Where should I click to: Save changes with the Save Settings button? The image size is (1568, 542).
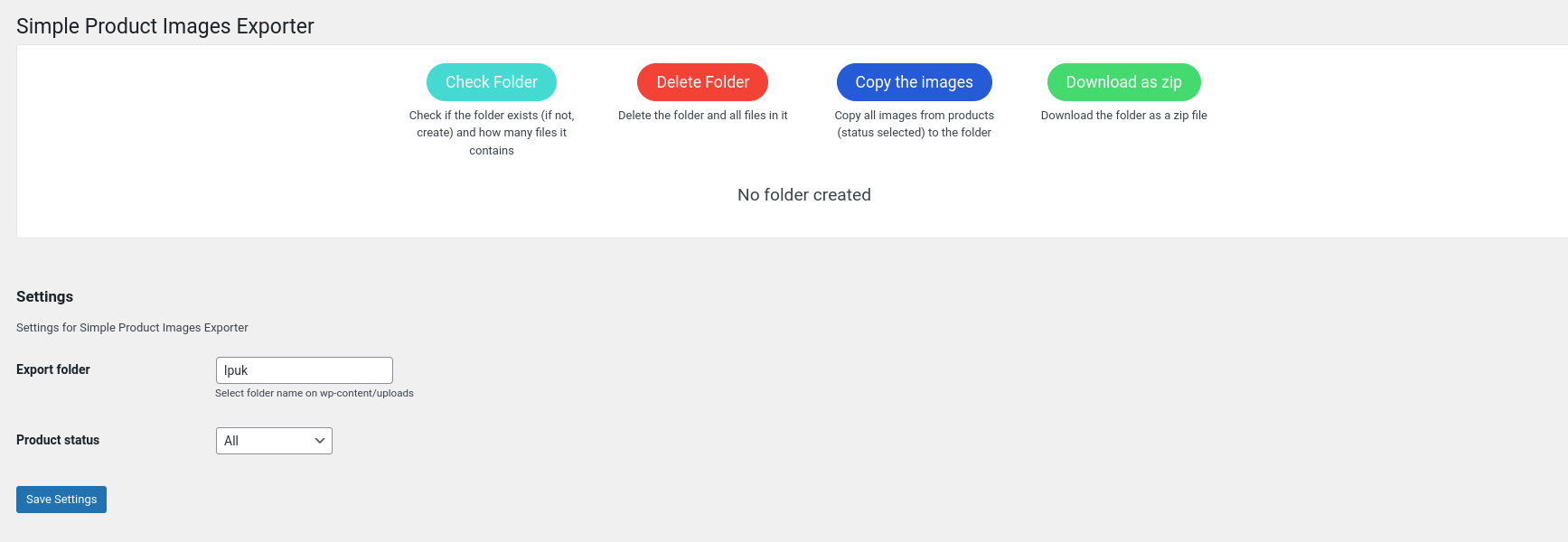click(x=61, y=500)
